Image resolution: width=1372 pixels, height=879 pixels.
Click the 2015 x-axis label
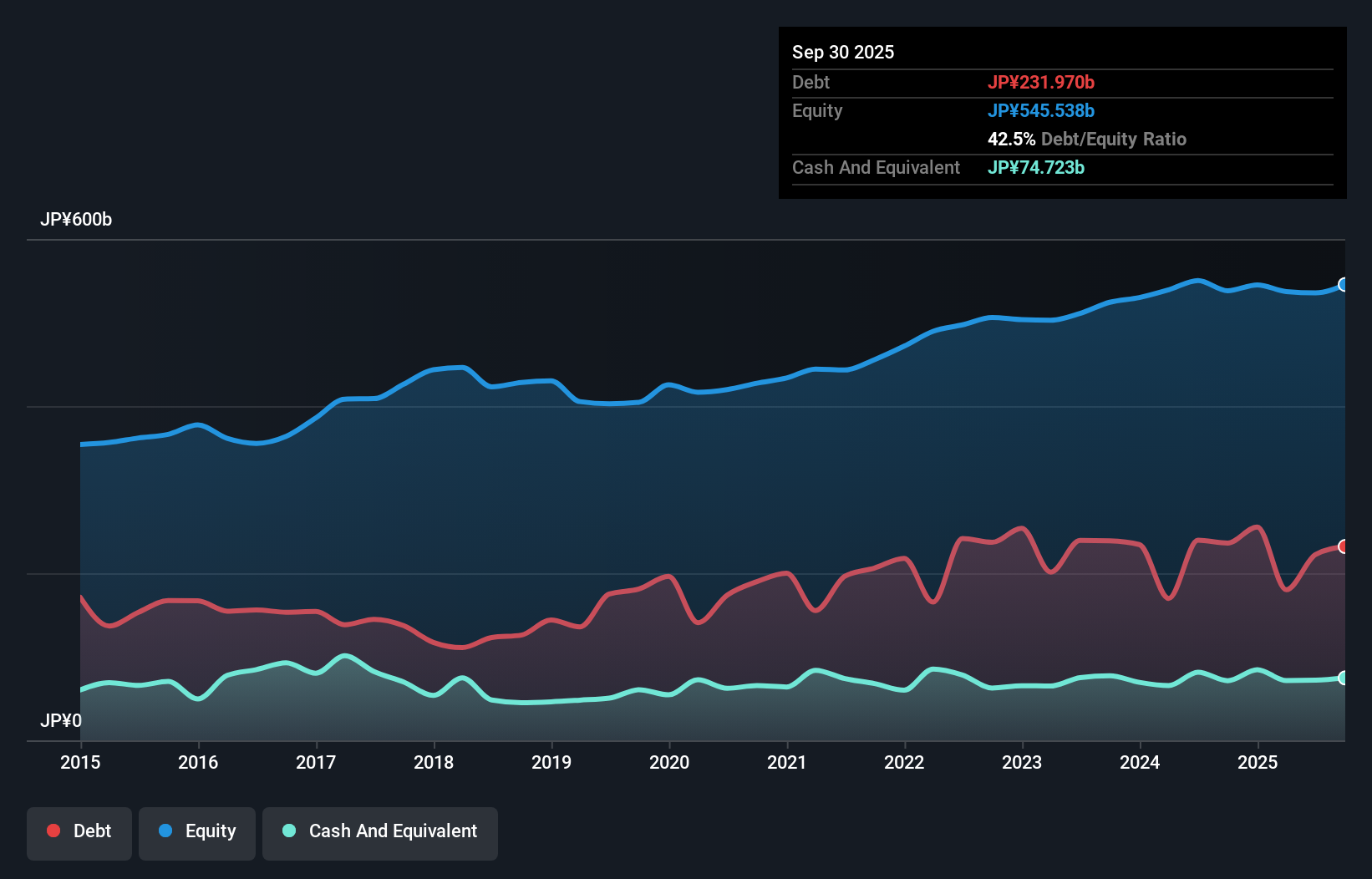80,762
